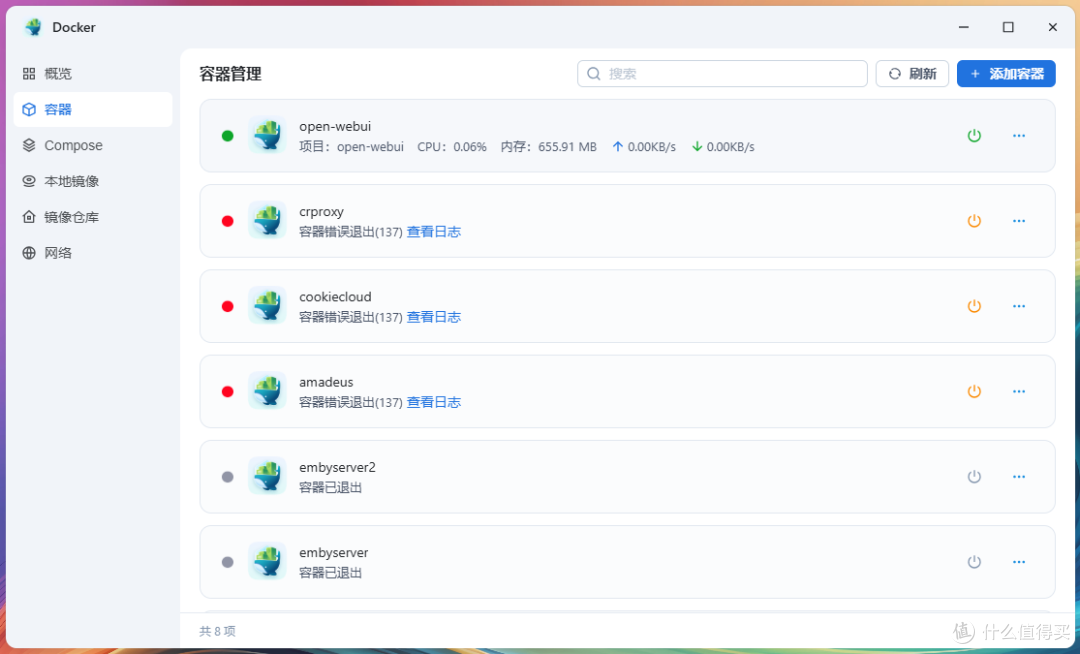
Task: Click the 容器 (Containers) sidebar icon
Action: [x=30, y=109]
